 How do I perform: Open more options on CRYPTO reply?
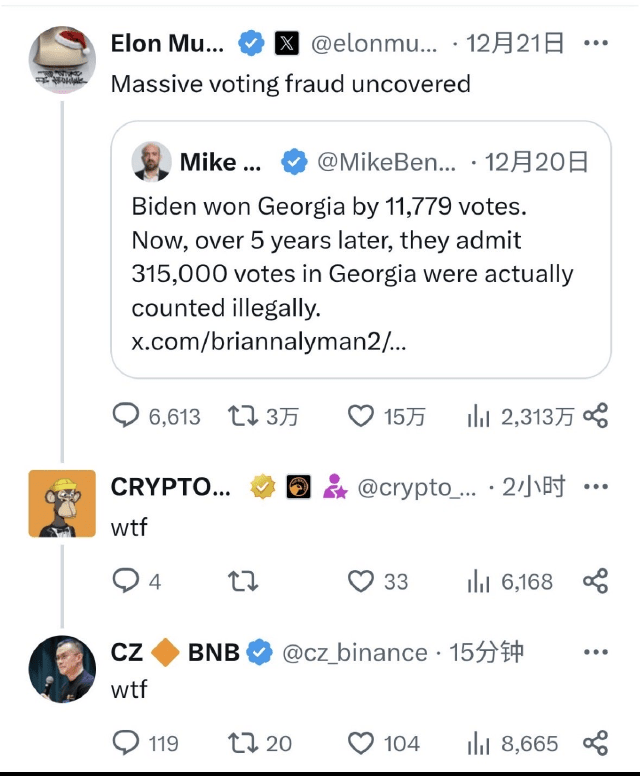tap(595, 487)
